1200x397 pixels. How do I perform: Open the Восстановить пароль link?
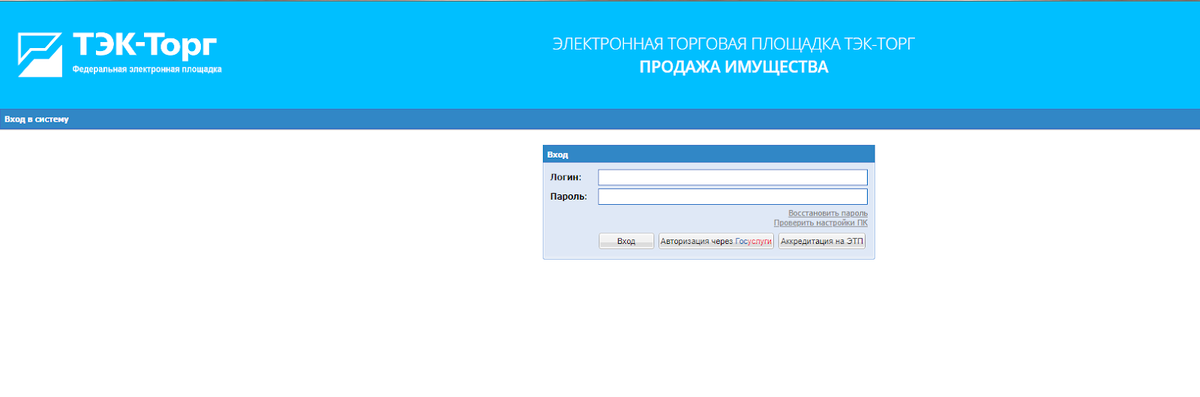click(827, 213)
